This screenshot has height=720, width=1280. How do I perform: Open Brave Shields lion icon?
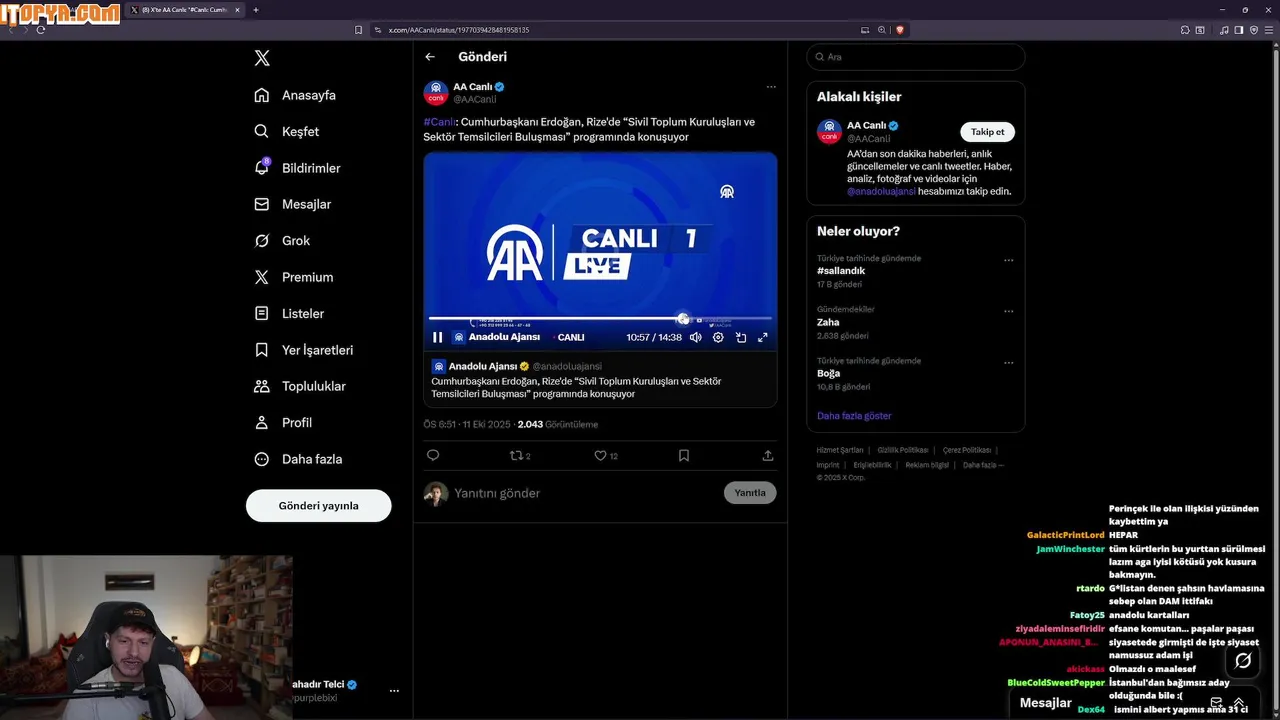(900, 30)
